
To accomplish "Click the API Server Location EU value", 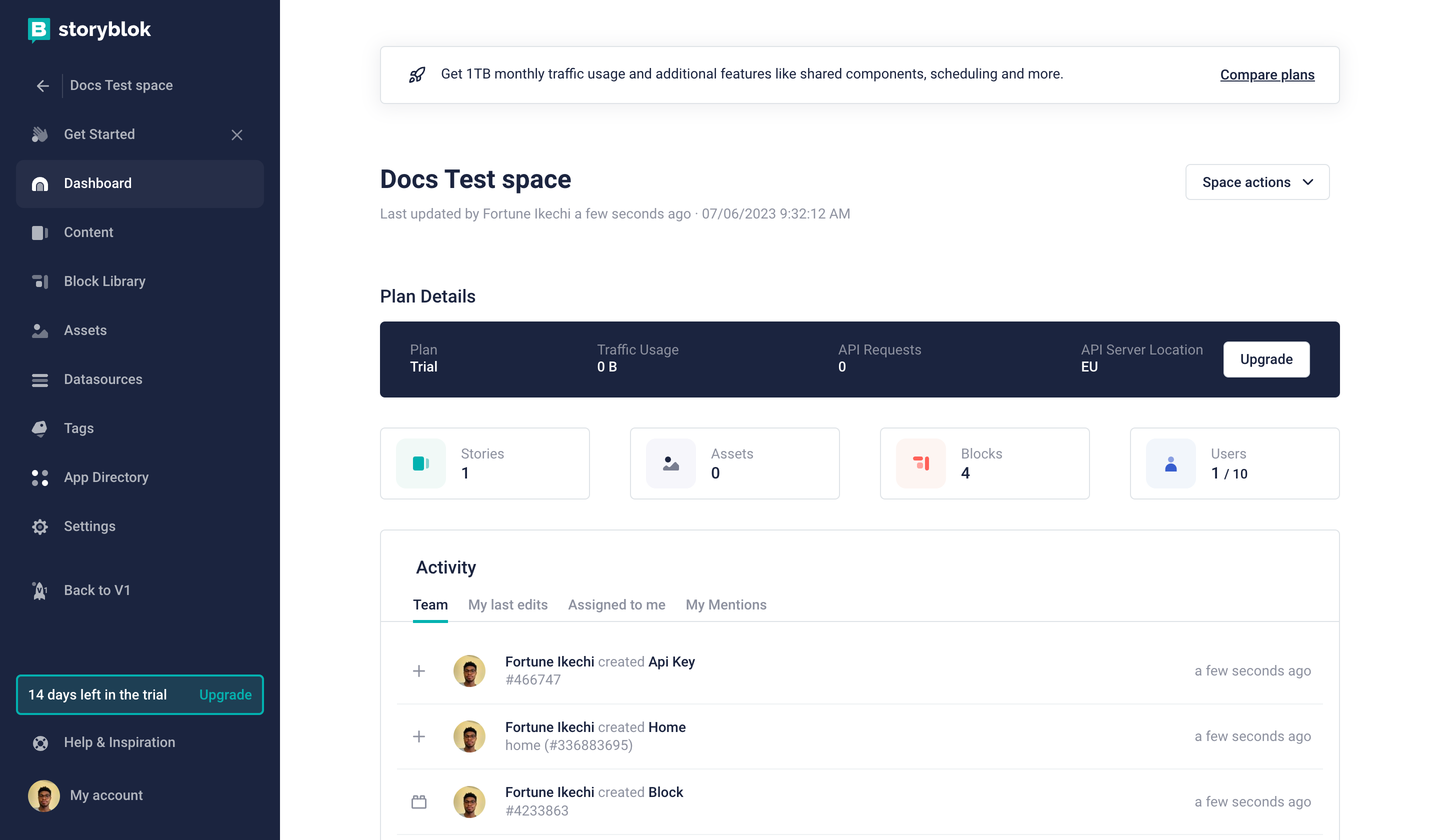I will [1089, 367].
